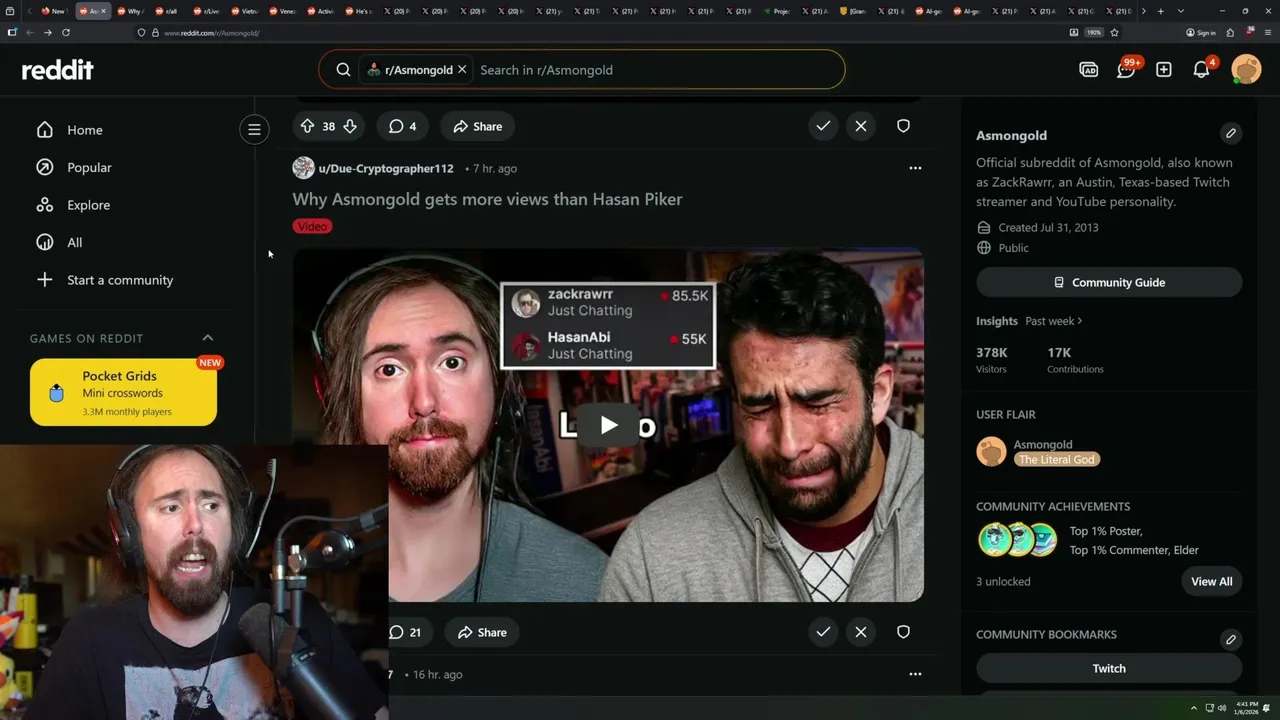This screenshot has width=1280, height=720.
Task: Open the profile u/Due-Cryptographer112
Action: click(x=385, y=168)
